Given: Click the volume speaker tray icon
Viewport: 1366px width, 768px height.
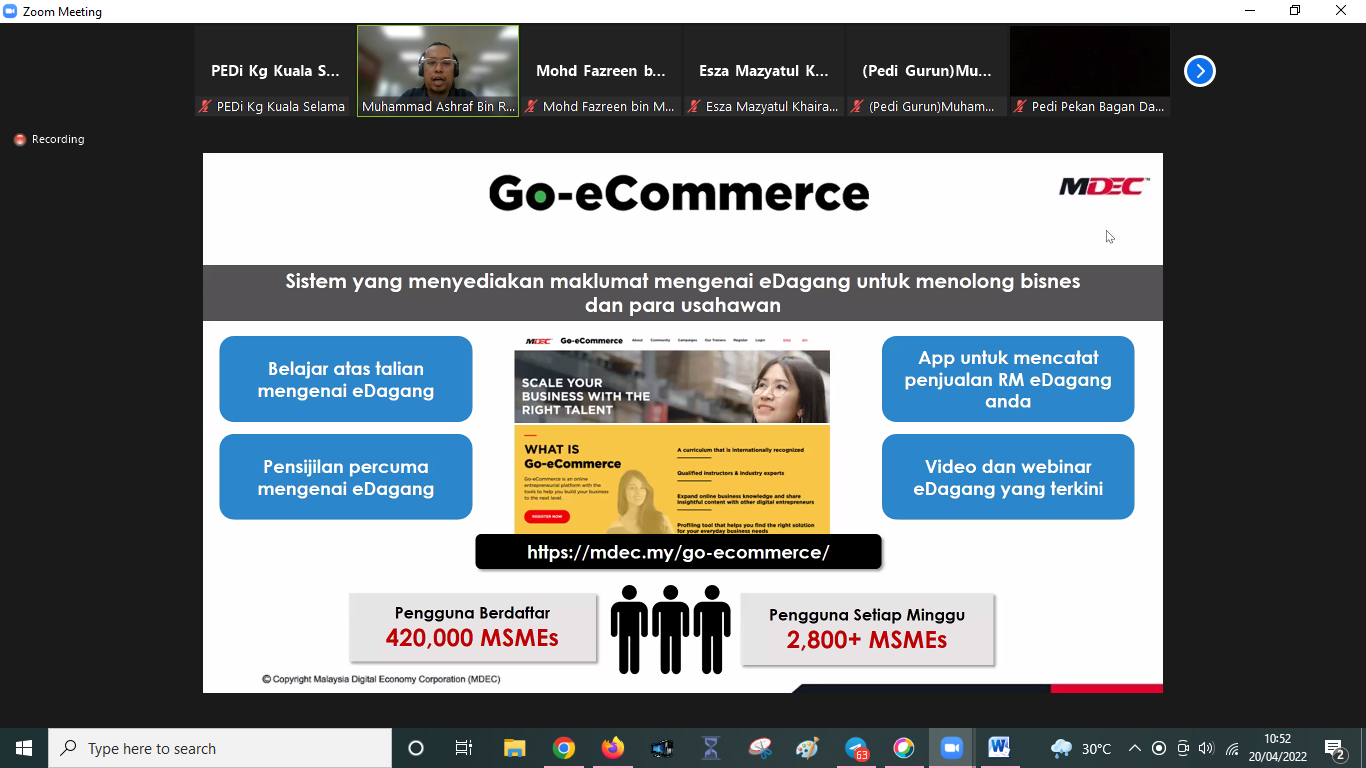Looking at the screenshot, I should tap(1206, 748).
